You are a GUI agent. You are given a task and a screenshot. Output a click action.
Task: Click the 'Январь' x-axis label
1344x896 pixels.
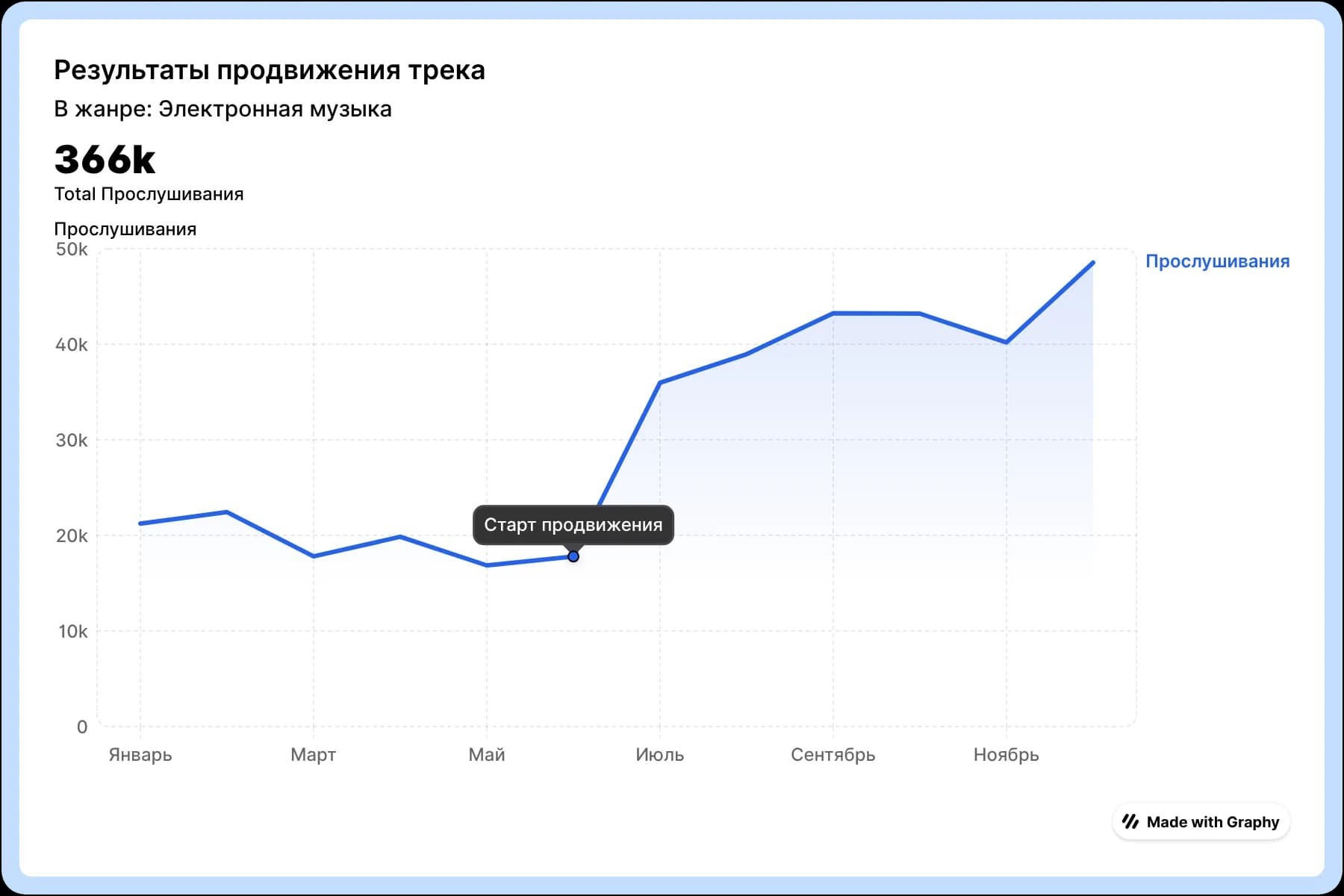(140, 755)
